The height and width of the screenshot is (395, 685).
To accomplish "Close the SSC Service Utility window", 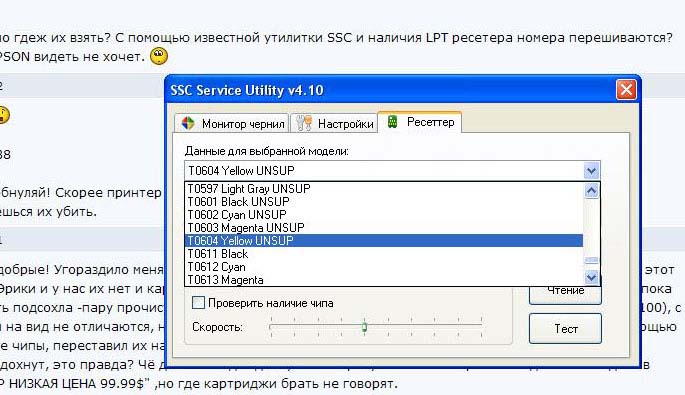I will [626, 90].
